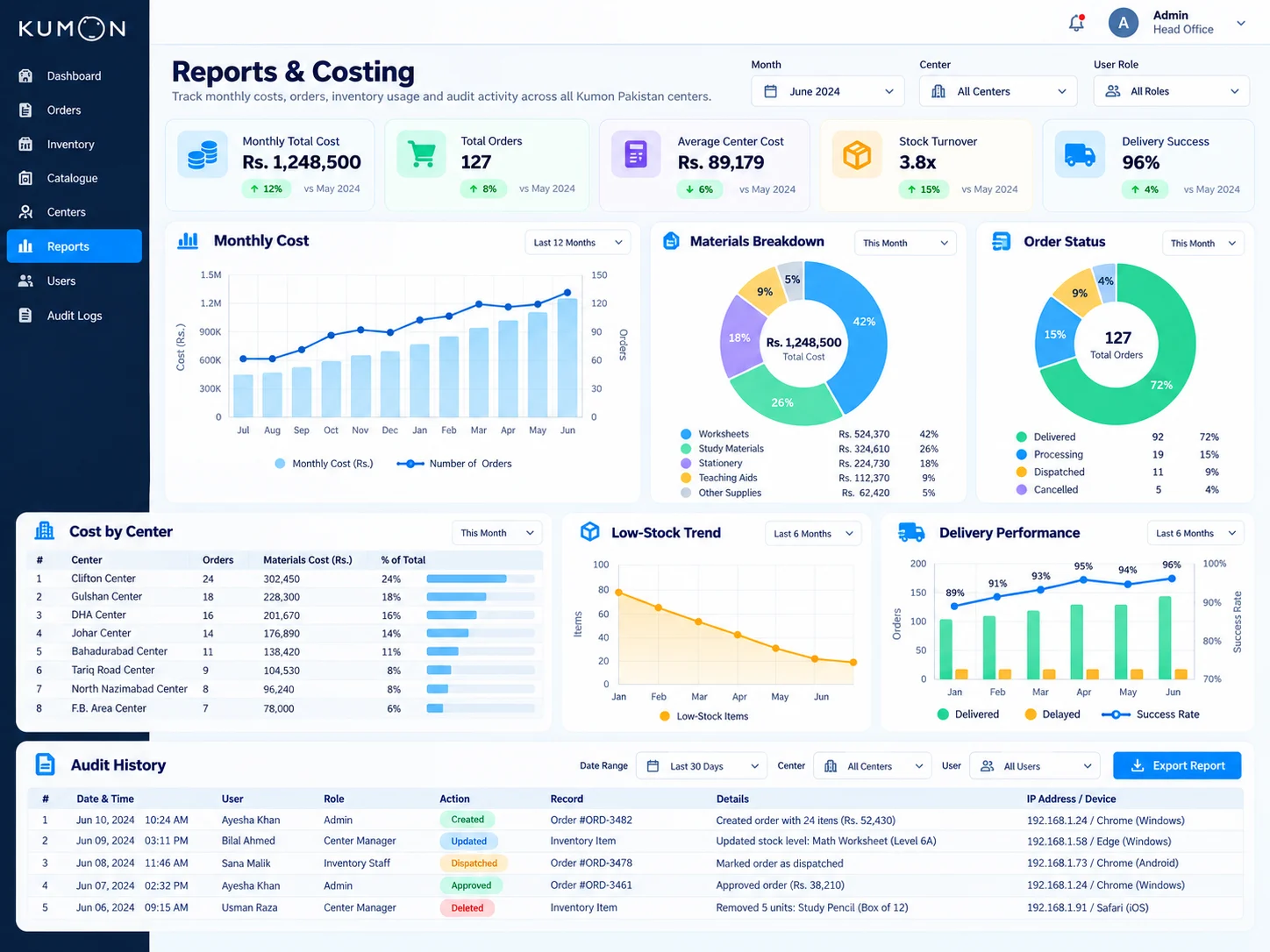
Task: Expand the Audit History Last 30 Days dropdown
Action: (x=702, y=766)
